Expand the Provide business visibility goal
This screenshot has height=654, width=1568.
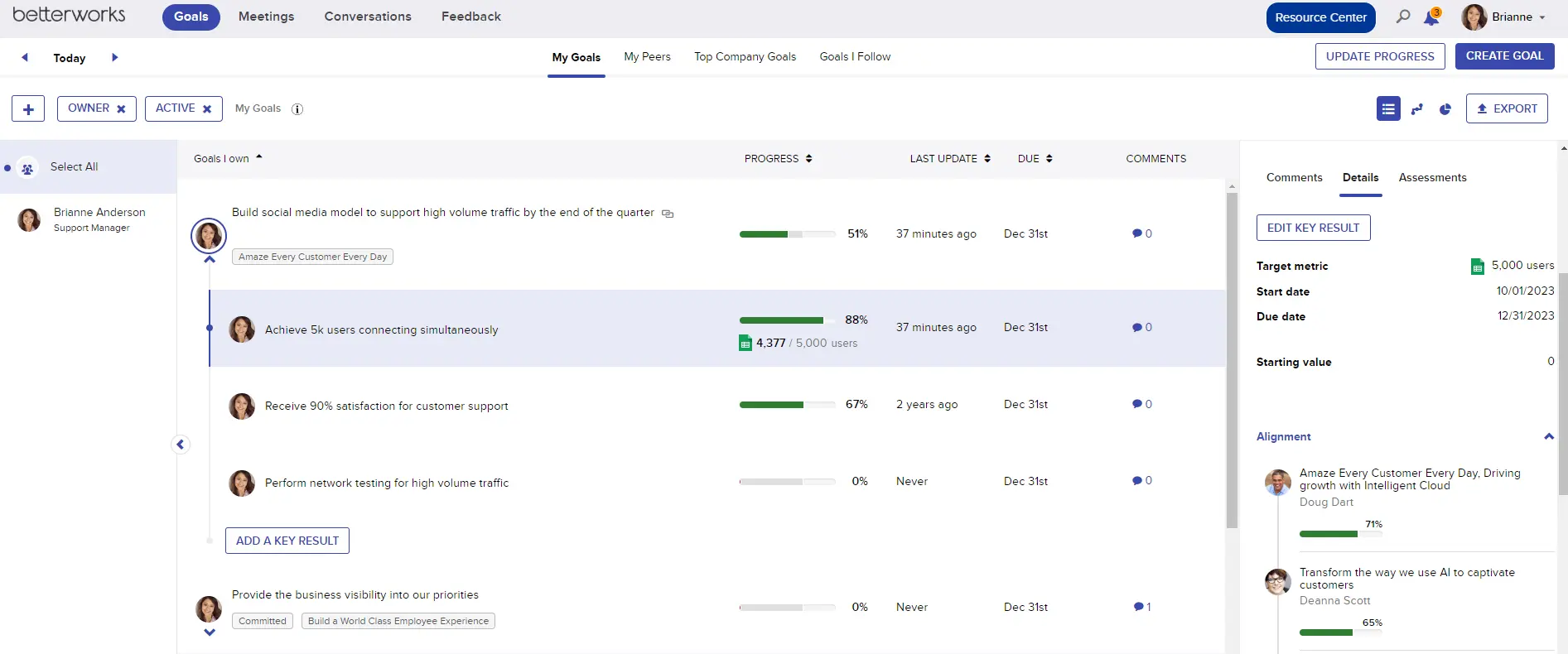point(210,632)
